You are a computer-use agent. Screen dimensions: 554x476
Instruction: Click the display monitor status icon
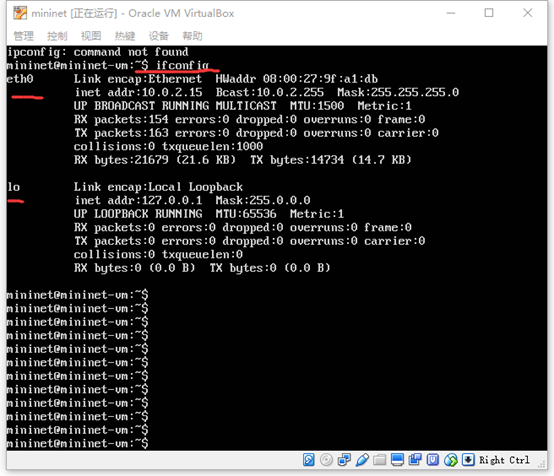pos(397,460)
